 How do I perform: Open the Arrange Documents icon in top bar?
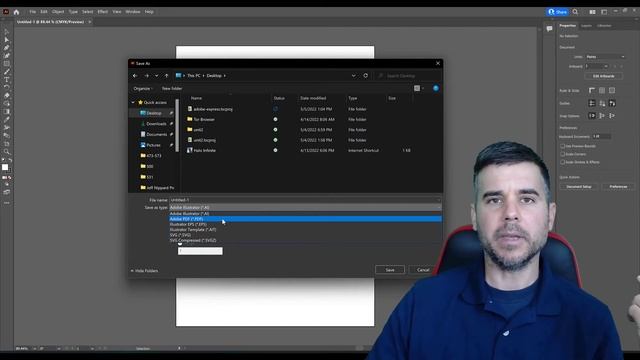(592, 12)
